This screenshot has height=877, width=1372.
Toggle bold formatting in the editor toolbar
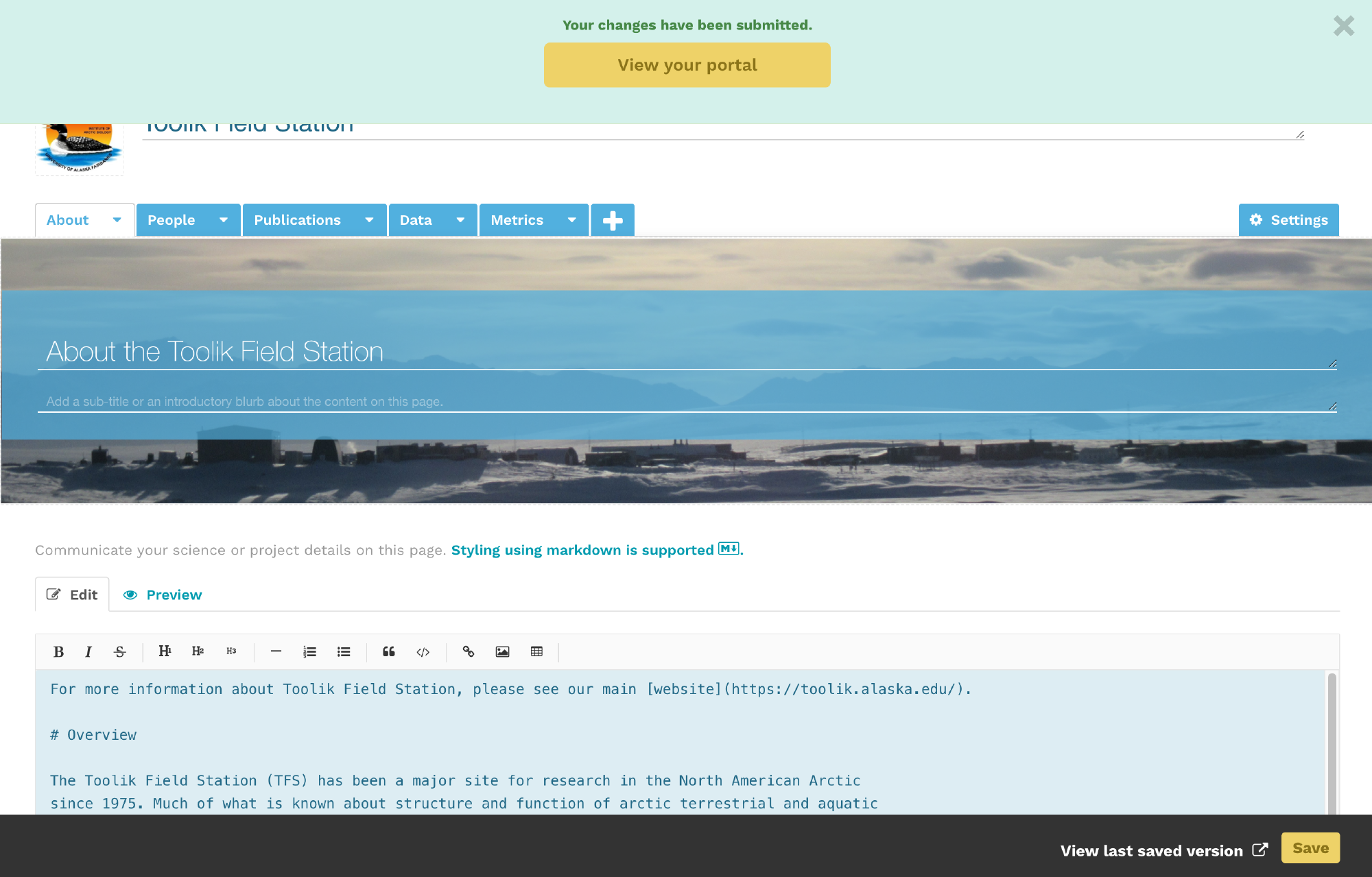pyautogui.click(x=59, y=651)
